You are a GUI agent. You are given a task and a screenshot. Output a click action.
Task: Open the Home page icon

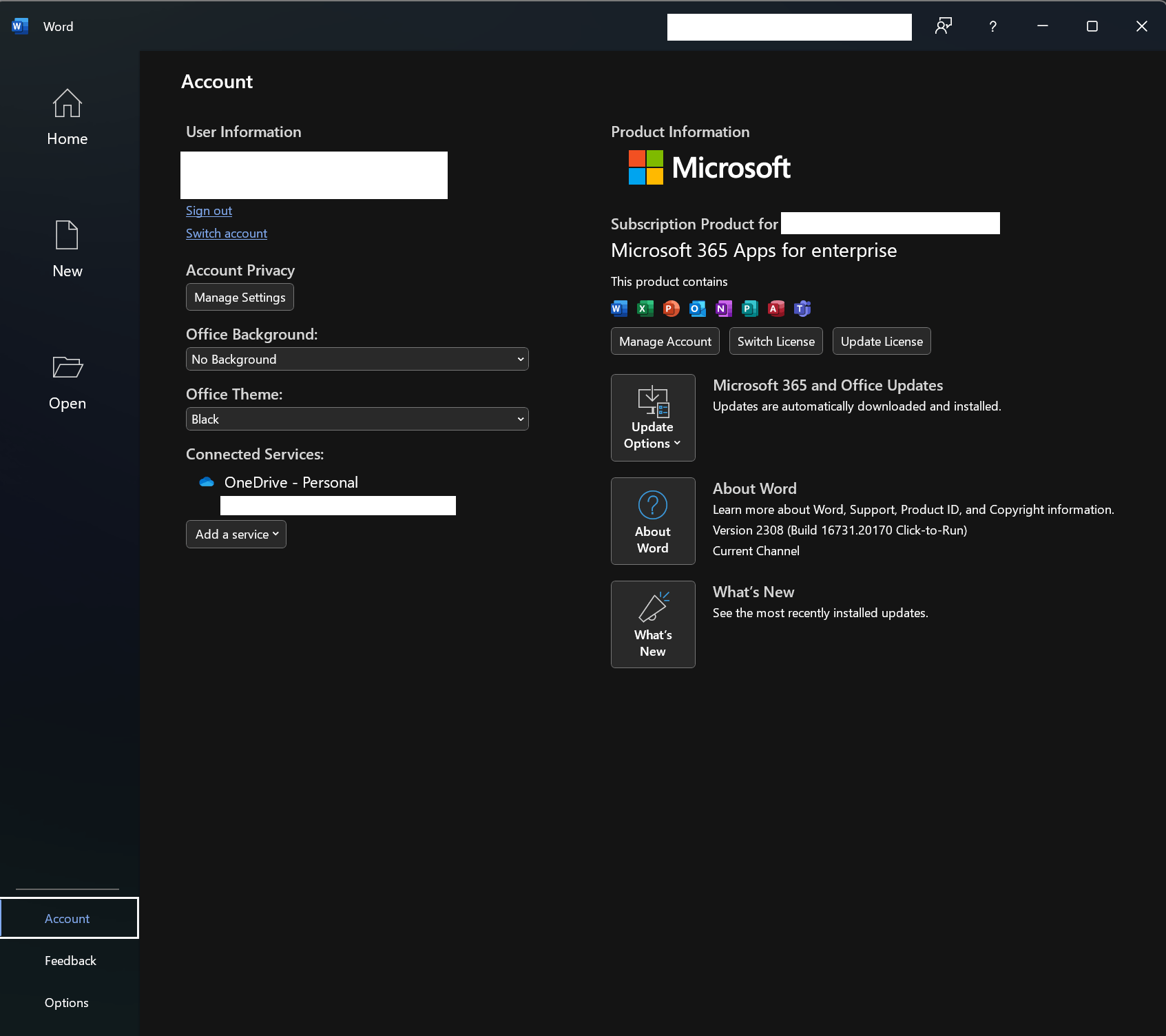point(67,103)
